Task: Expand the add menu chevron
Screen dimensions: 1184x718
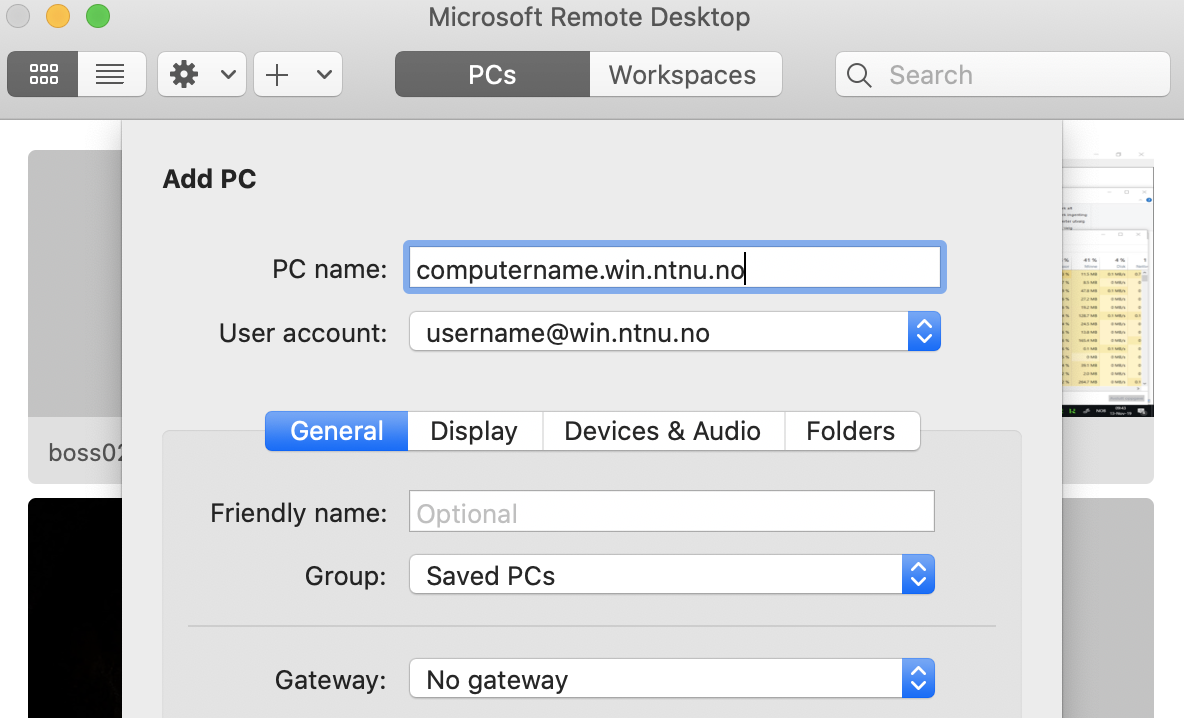Action: point(324,74)
